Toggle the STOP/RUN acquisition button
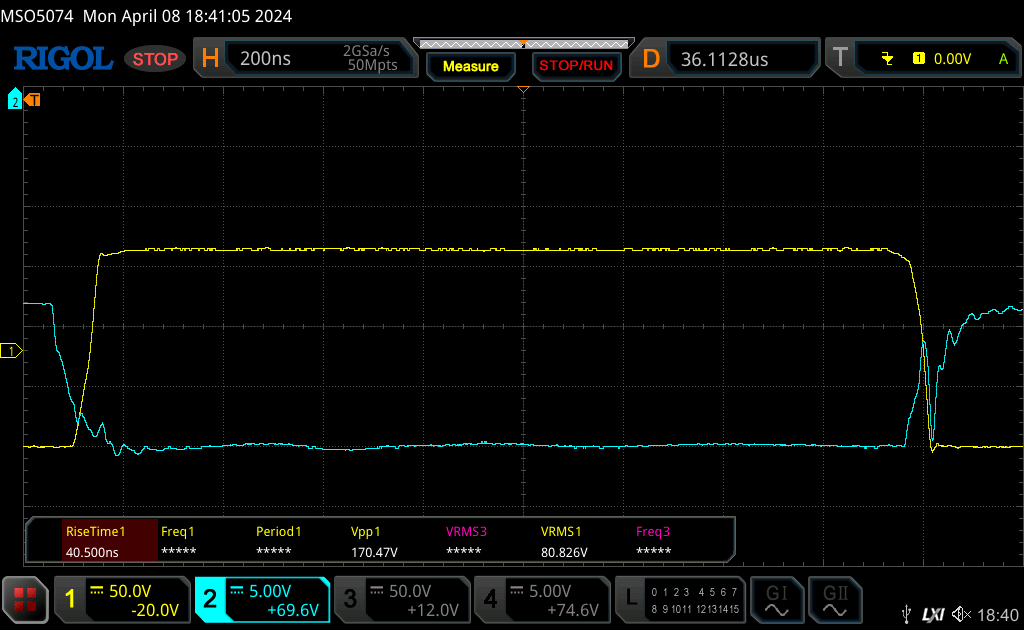Screen dimensions: 1024x630 pos(576,66)
